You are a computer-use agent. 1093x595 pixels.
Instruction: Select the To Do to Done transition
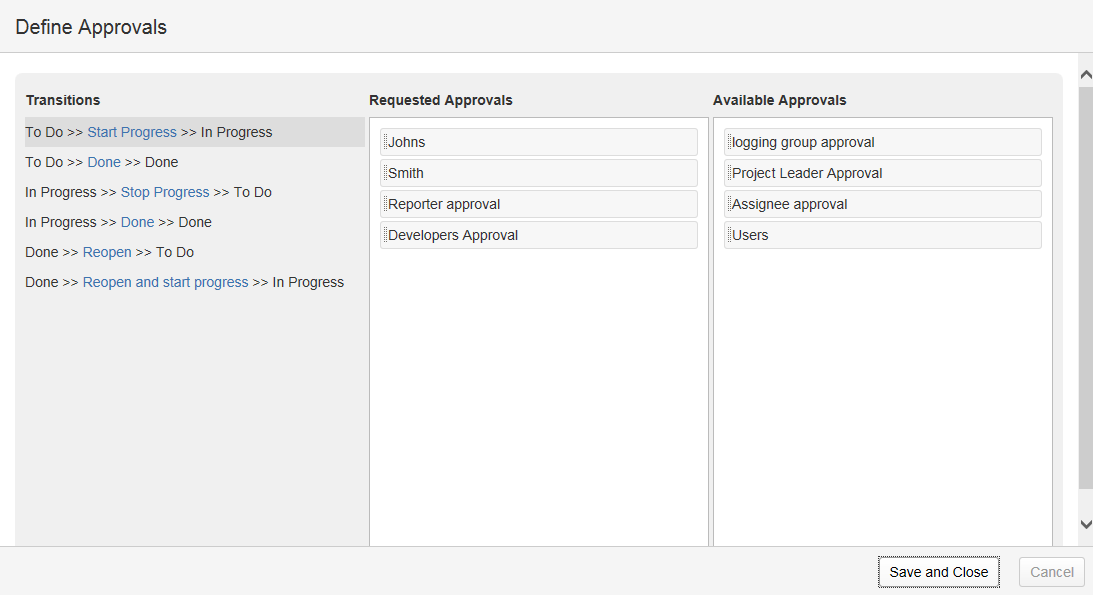click(104, 162)
